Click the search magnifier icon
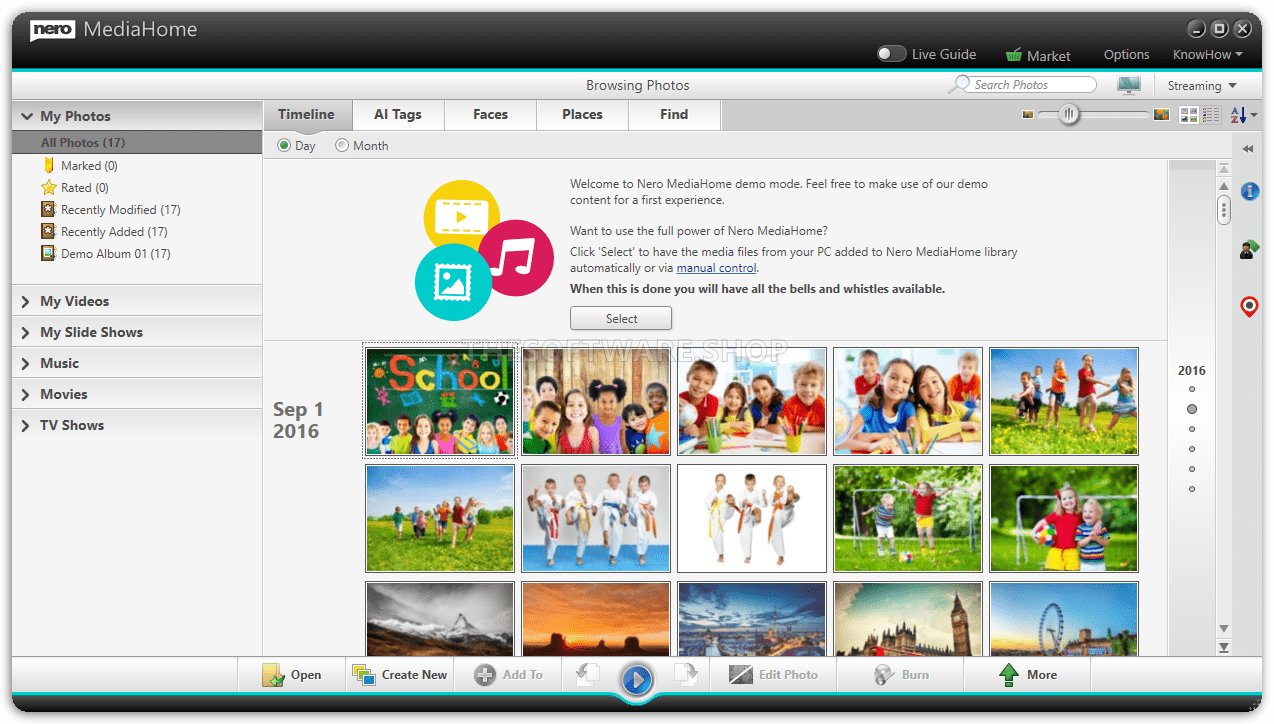Image resolution: width=1274 pixels, height=724 pixels. [x=961, y=85]
